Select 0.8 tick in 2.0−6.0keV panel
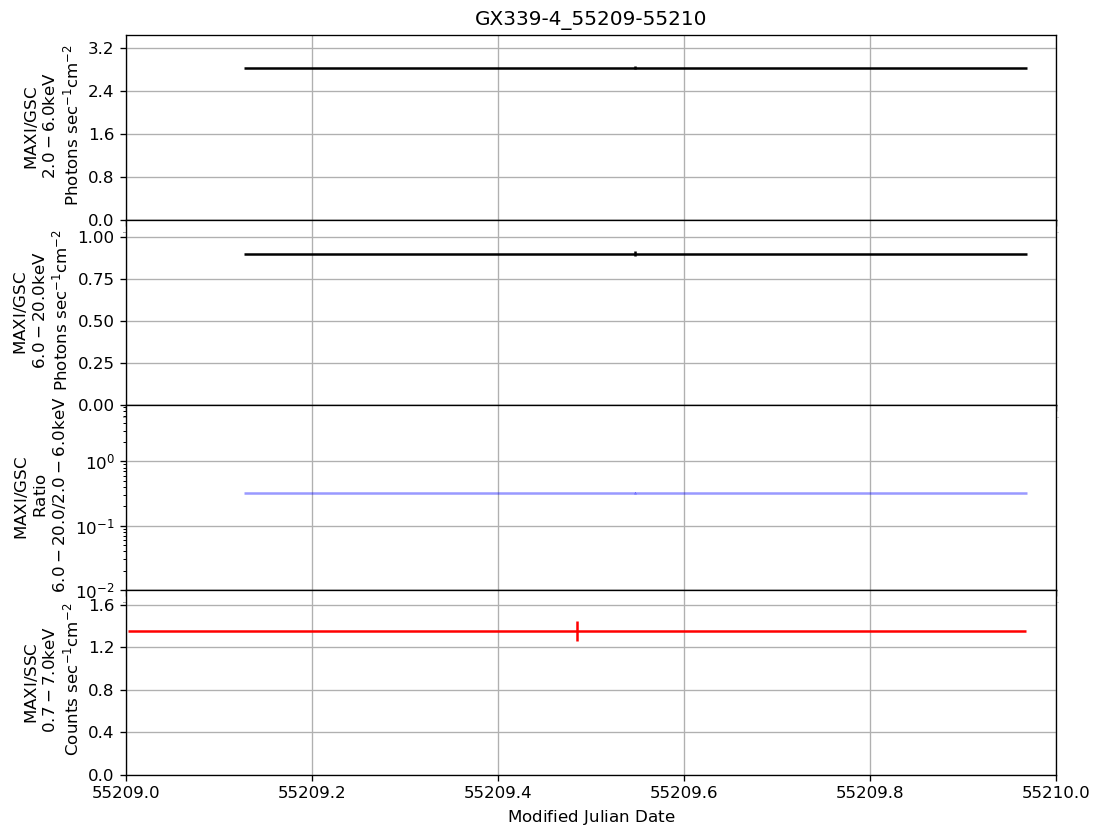Viewport: 1102px width, 839px height. tap(101, 177)
